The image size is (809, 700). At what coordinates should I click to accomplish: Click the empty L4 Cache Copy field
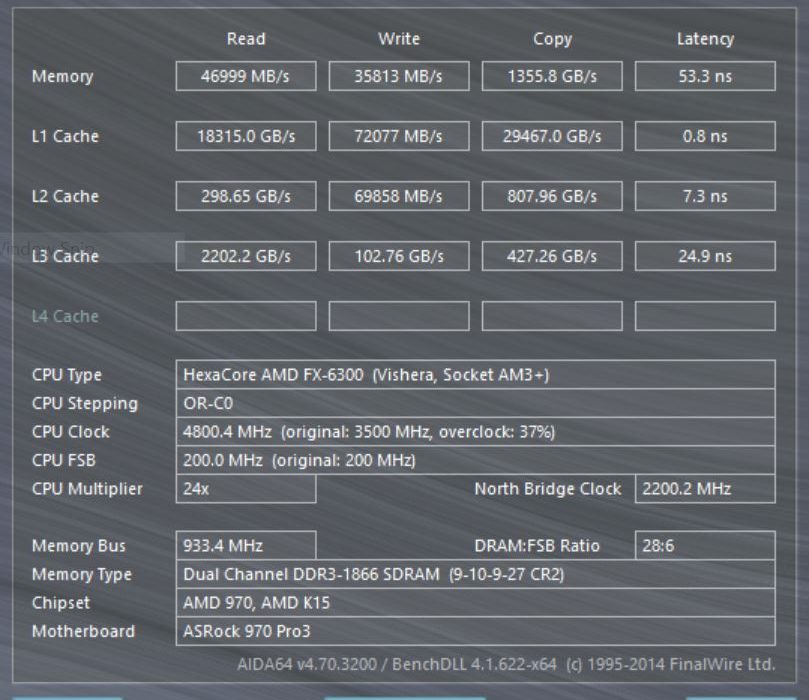552,316
